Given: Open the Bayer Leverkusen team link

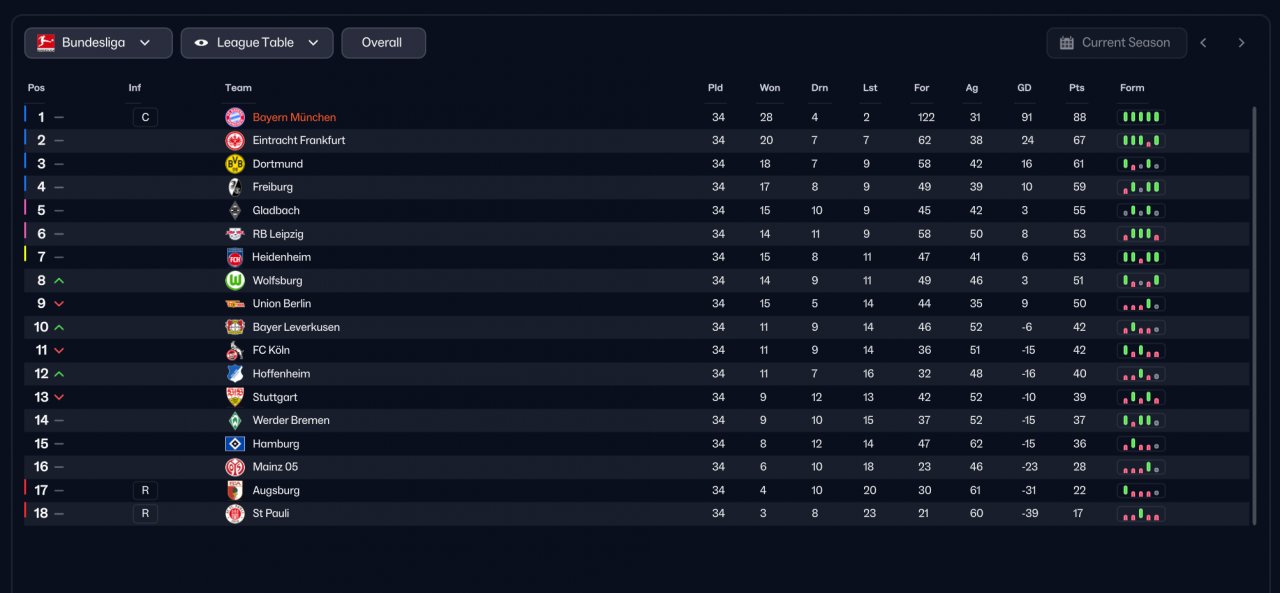Looking at the screenshot, I should pos(296,327).
